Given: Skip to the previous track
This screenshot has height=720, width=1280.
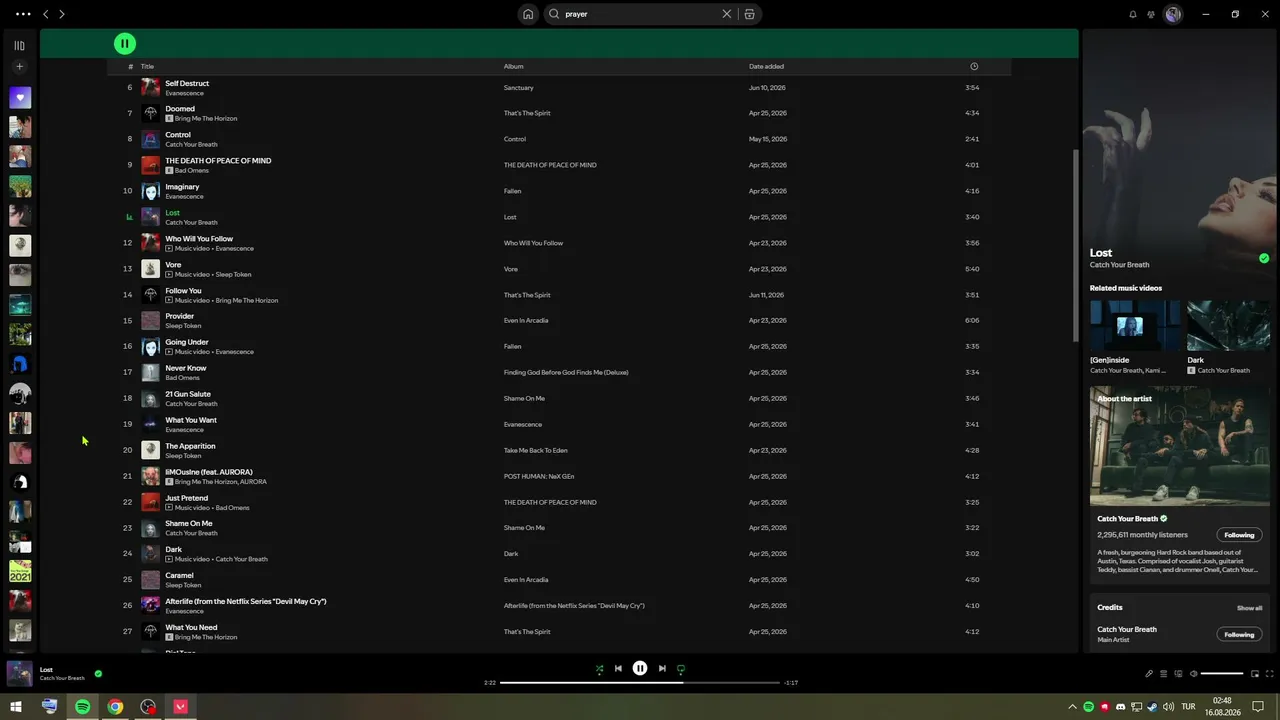Looking at the screenshot, I should coord(618,669).
